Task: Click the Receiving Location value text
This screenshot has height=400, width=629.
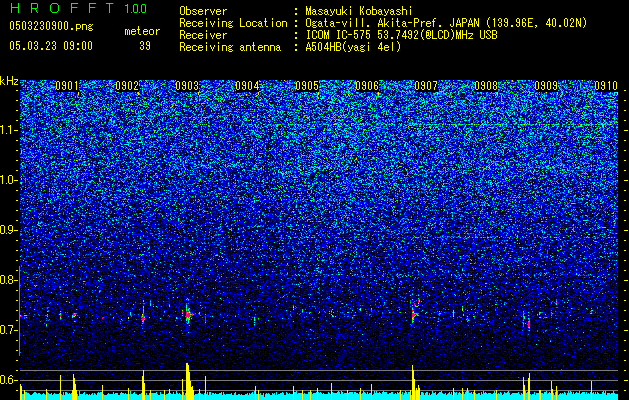Action: pos(446,23)
